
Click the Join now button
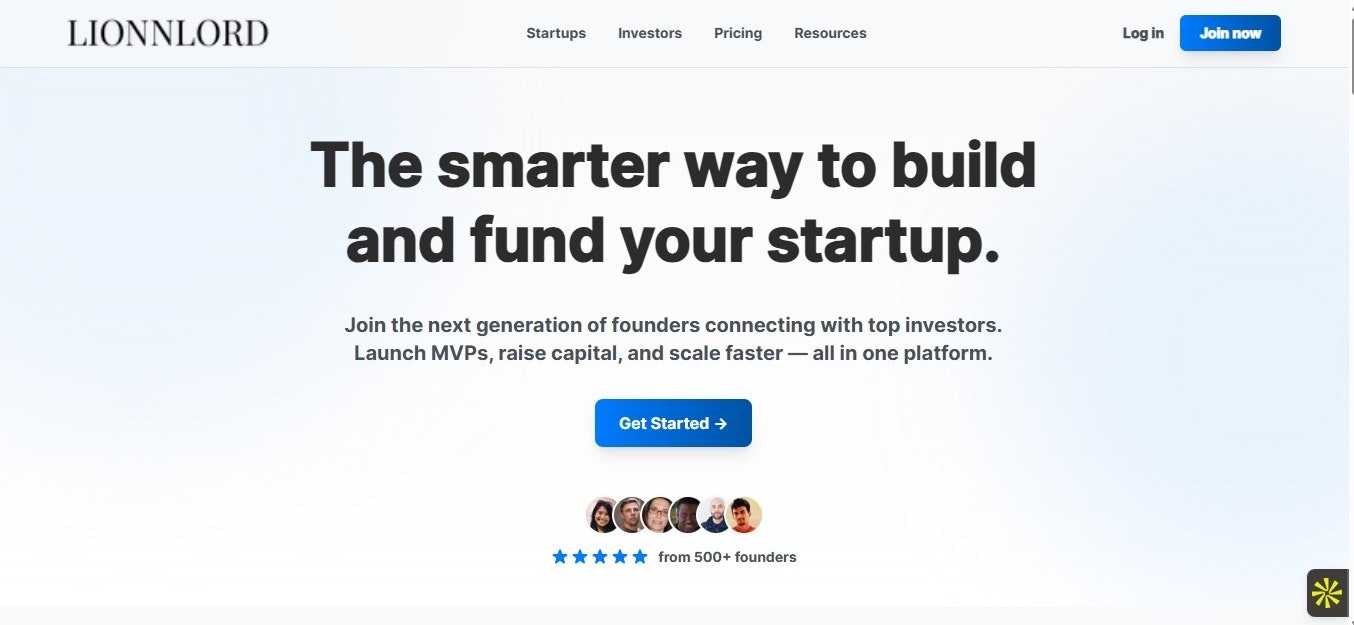click(1230, 33)
